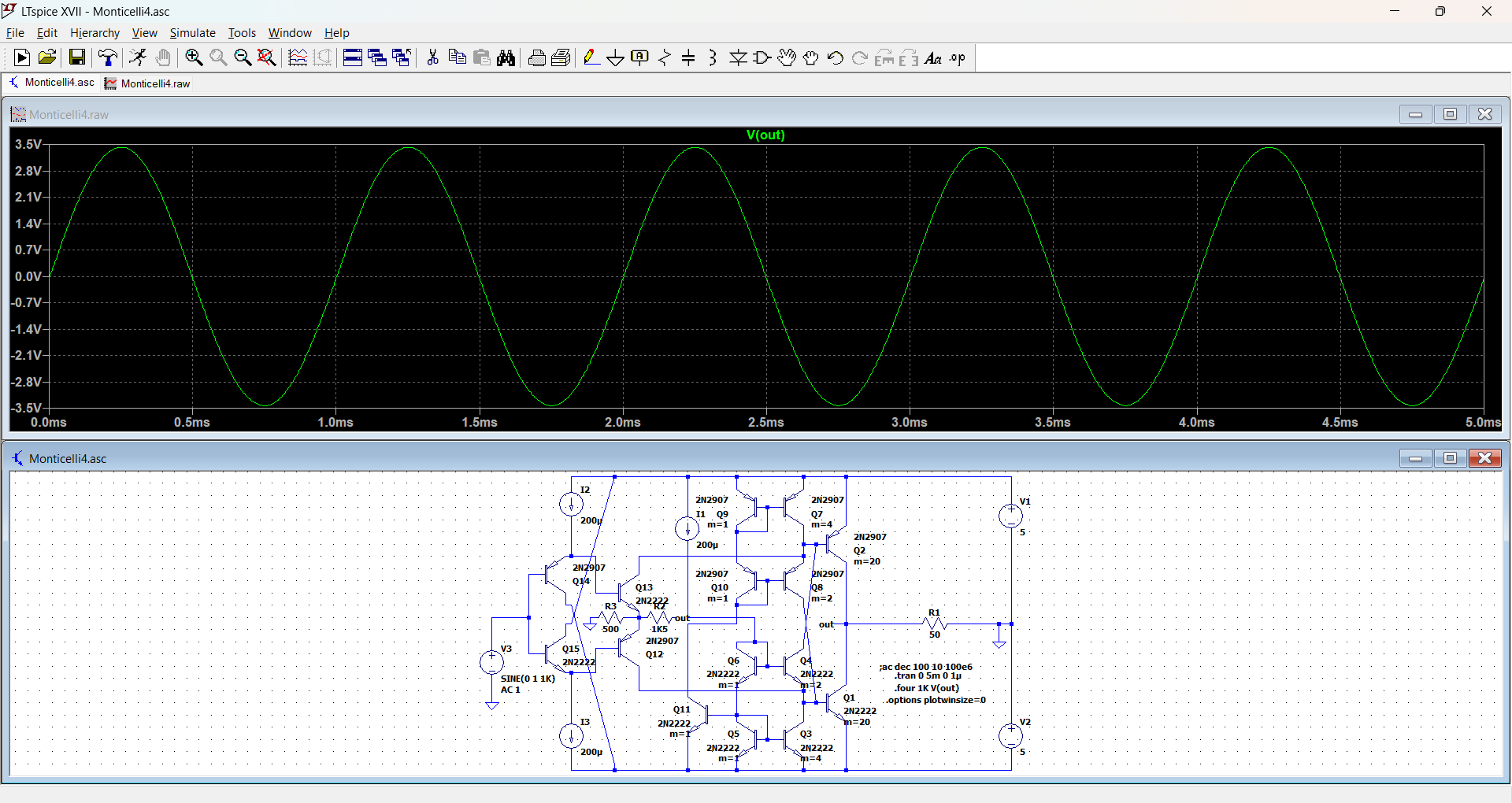Click the I2 current source symbol
Image resolution: width=1512 pixels, height=803 pixels.
571,504
